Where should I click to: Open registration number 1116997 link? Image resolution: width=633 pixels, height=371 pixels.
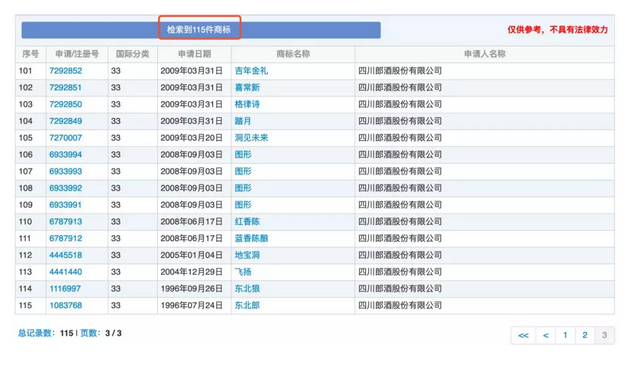pyautogui.click(x=65, y=289)
